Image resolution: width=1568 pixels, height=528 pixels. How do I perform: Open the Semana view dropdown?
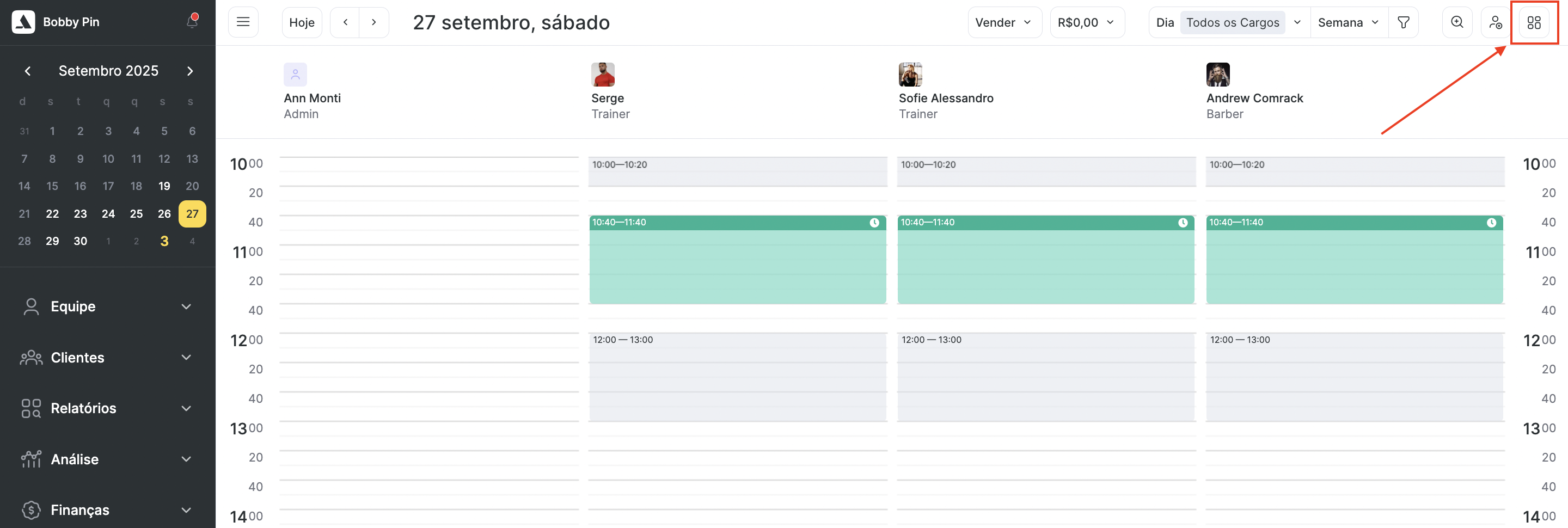click(x=1348, y=22)
